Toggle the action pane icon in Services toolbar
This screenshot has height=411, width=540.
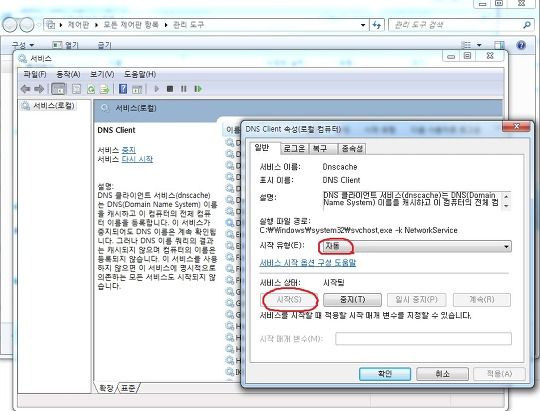click(x=137, y=89)
